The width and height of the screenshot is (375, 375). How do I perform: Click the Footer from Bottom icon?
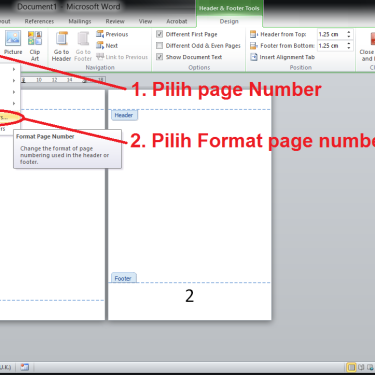[x=254, y=46]
